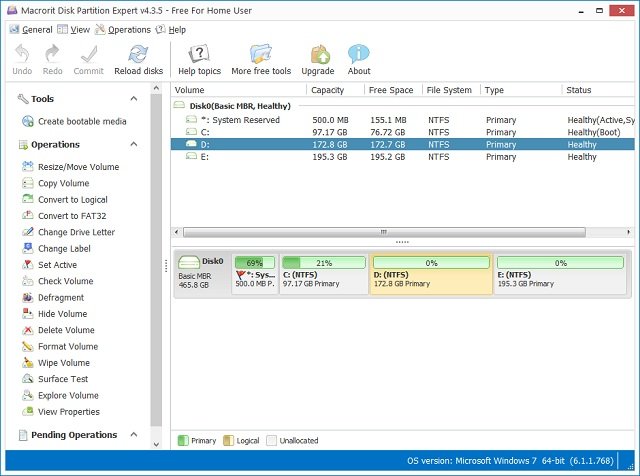This screenshot has height=476, width=640.
Task: Click the volume list's left scroll arrow
Action: (x=176, y=232)
